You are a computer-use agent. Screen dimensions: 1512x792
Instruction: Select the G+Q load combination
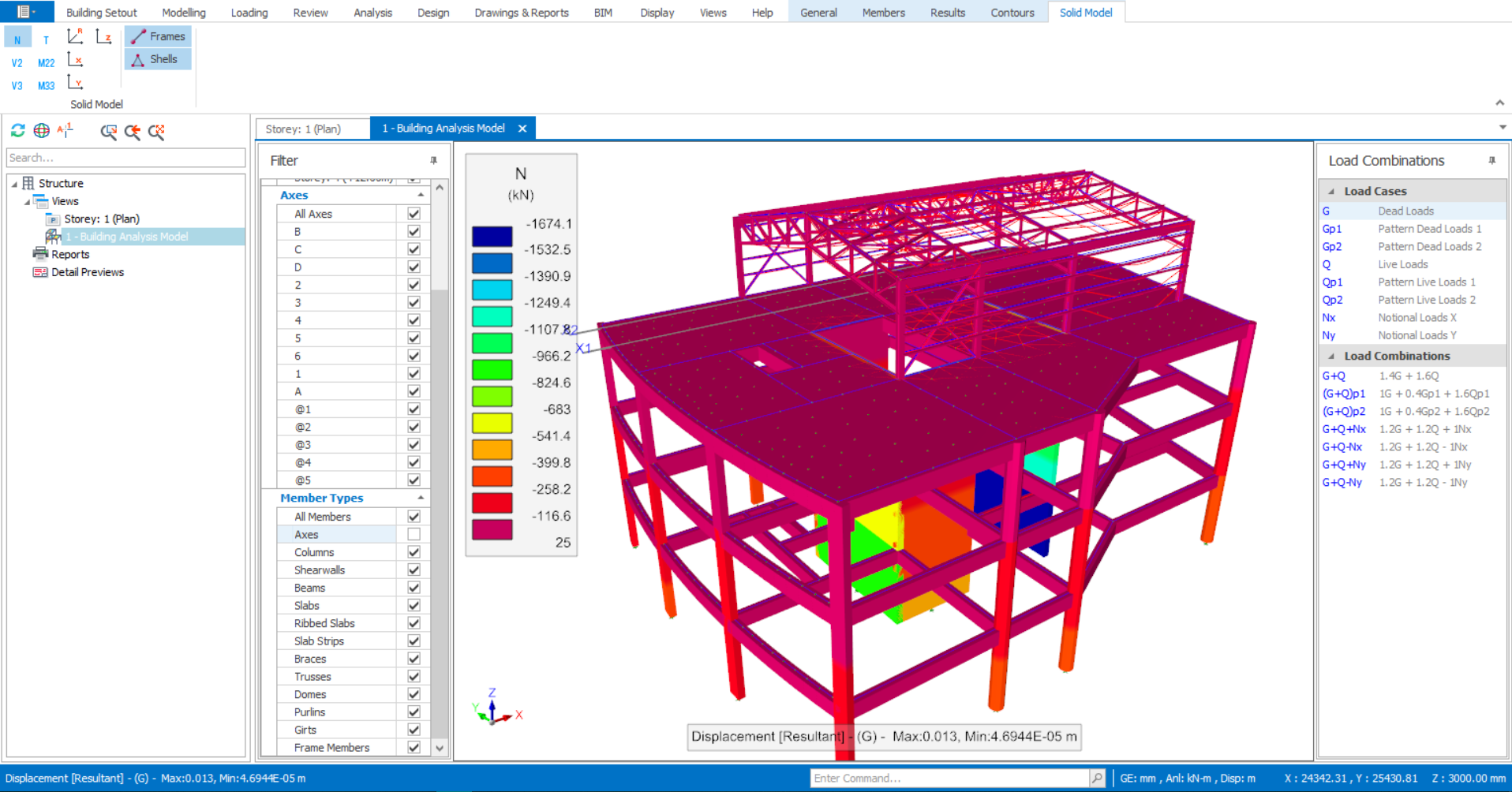(x=1334, y=376)
